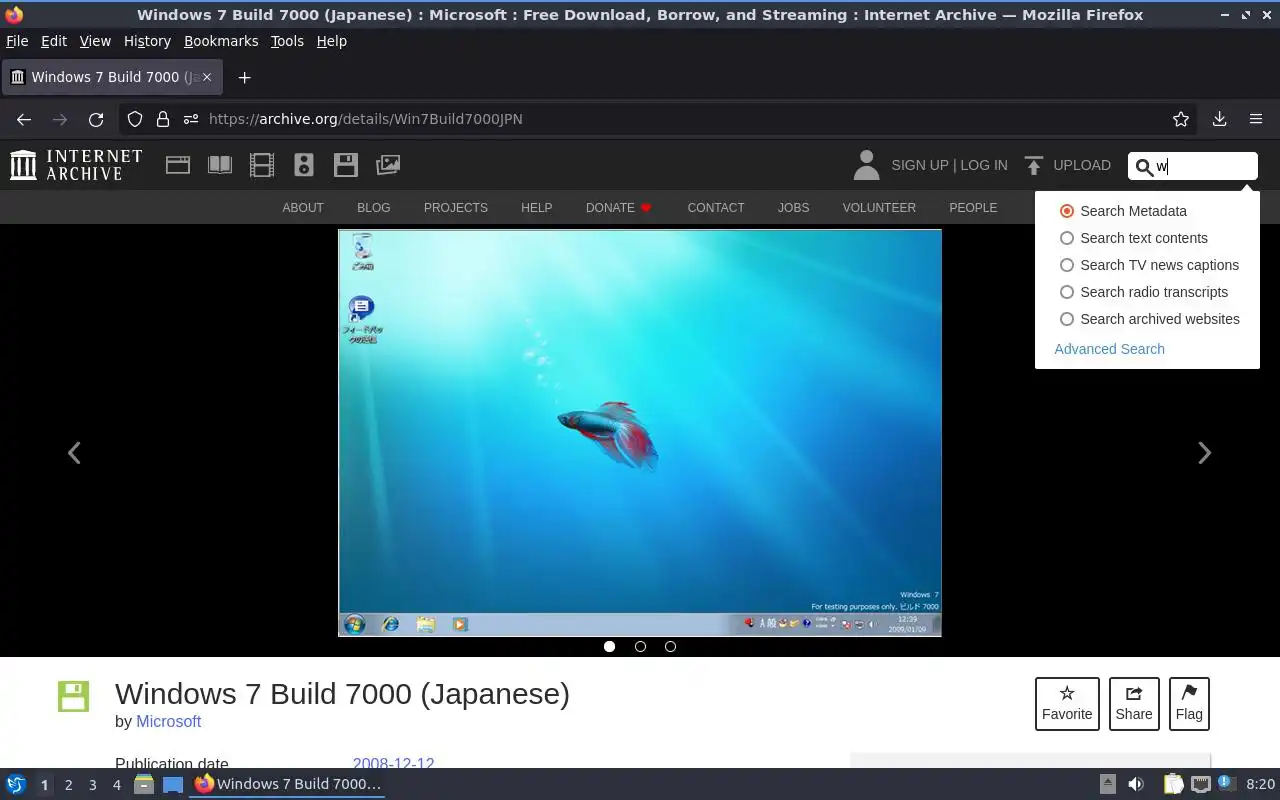Click the SIGN UP link
This screenshot has width=1280, height=800.
(919, 165)
